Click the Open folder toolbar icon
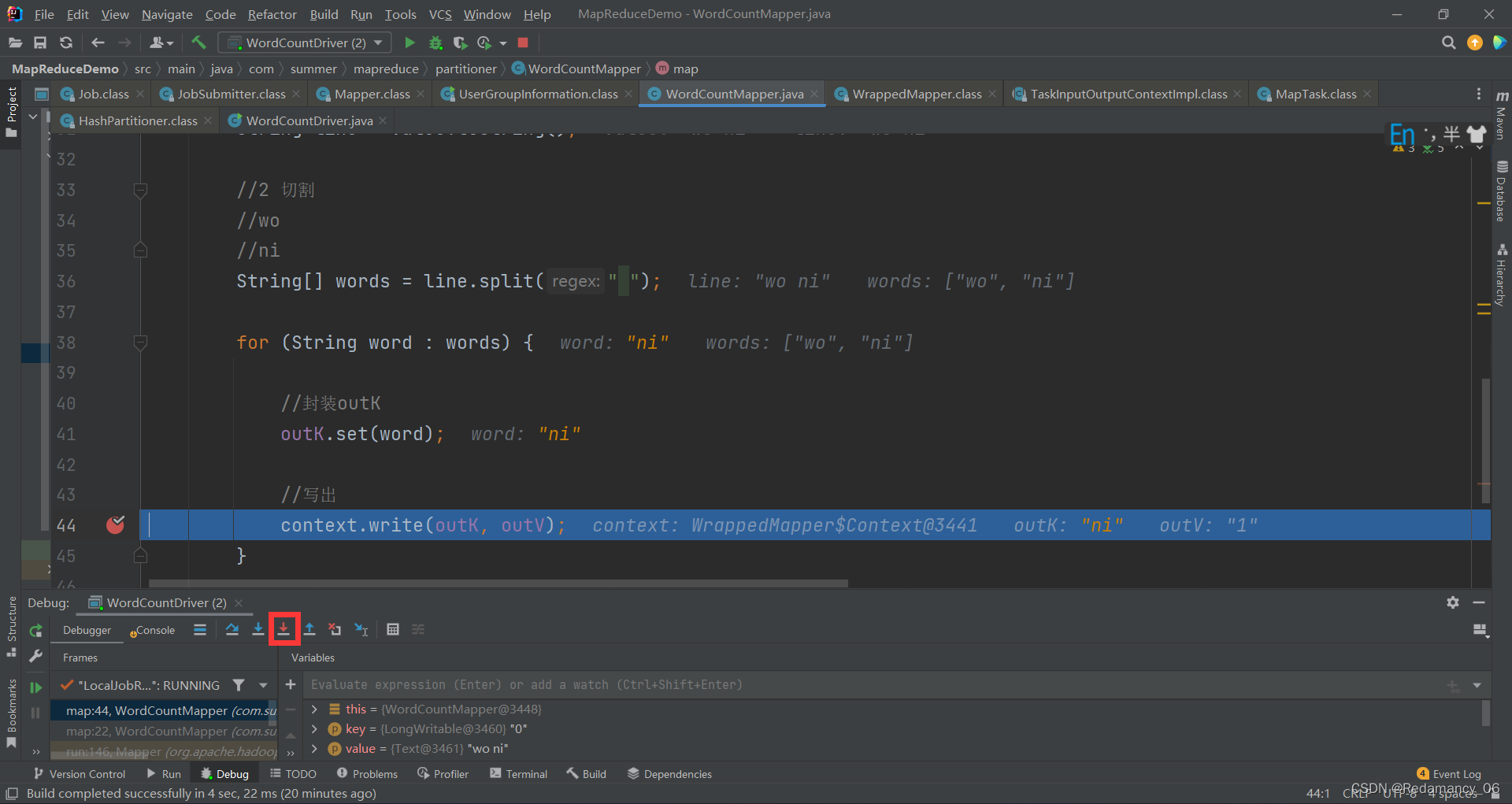1512x804 pixels. pos(16,43)
